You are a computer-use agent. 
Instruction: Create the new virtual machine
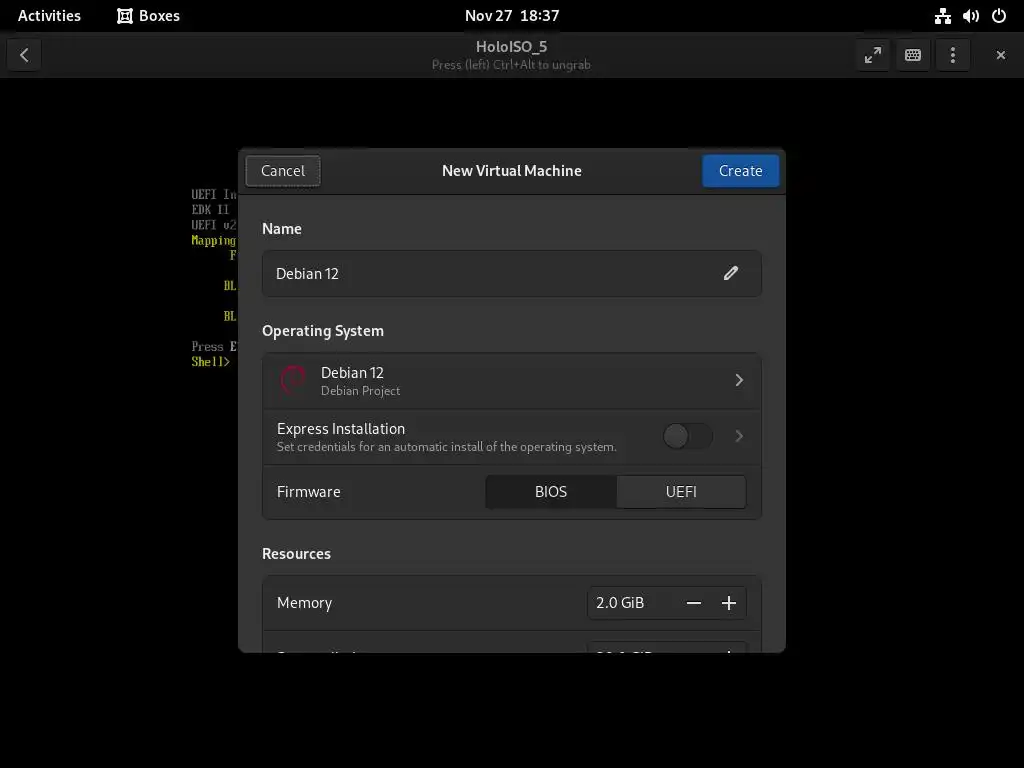(741, 170)
